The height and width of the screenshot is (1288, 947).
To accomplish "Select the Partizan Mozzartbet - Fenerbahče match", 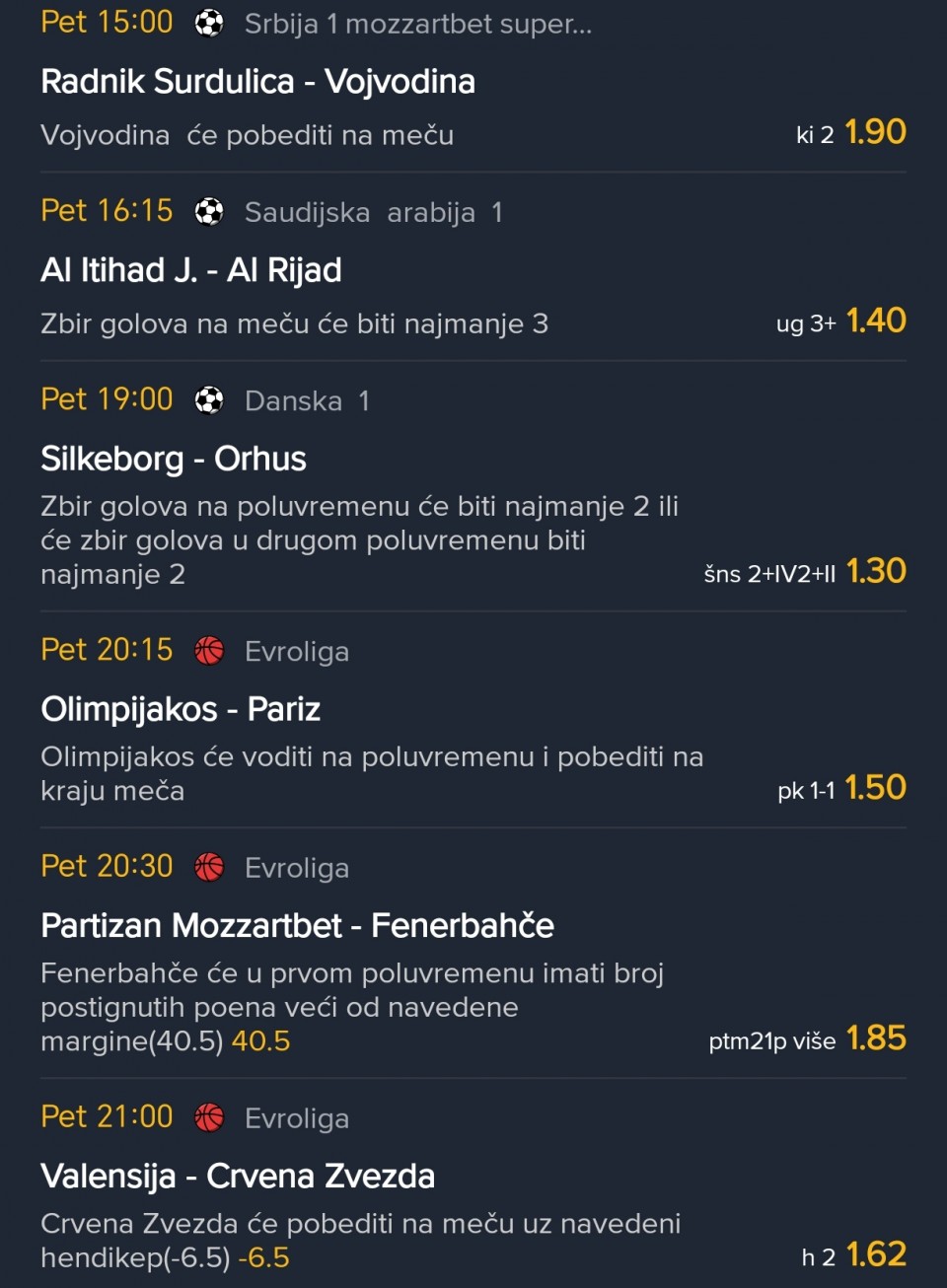I will pyautogui.click(x=297, y=925).
